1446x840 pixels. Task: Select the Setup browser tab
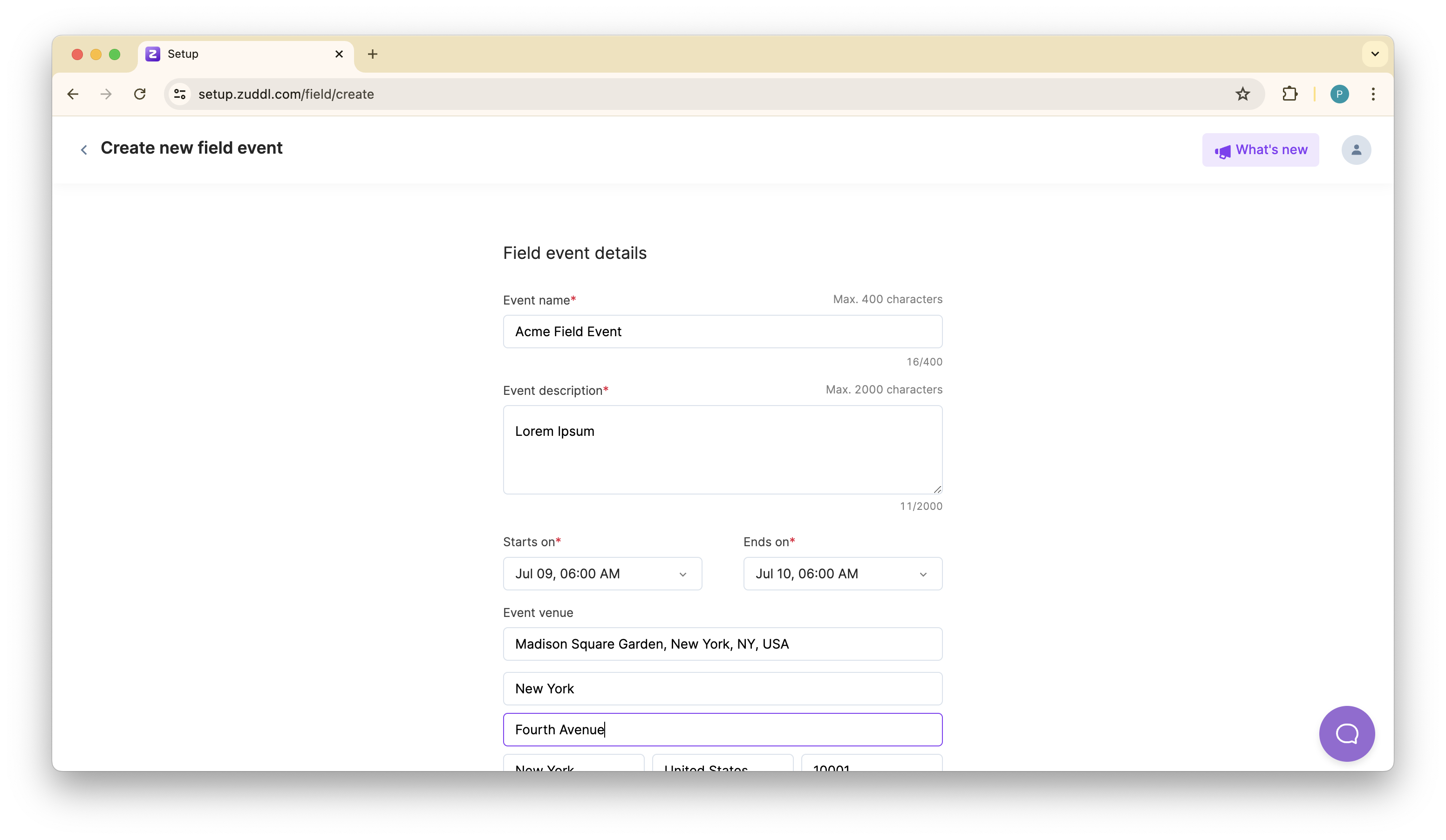click(230, 54)
